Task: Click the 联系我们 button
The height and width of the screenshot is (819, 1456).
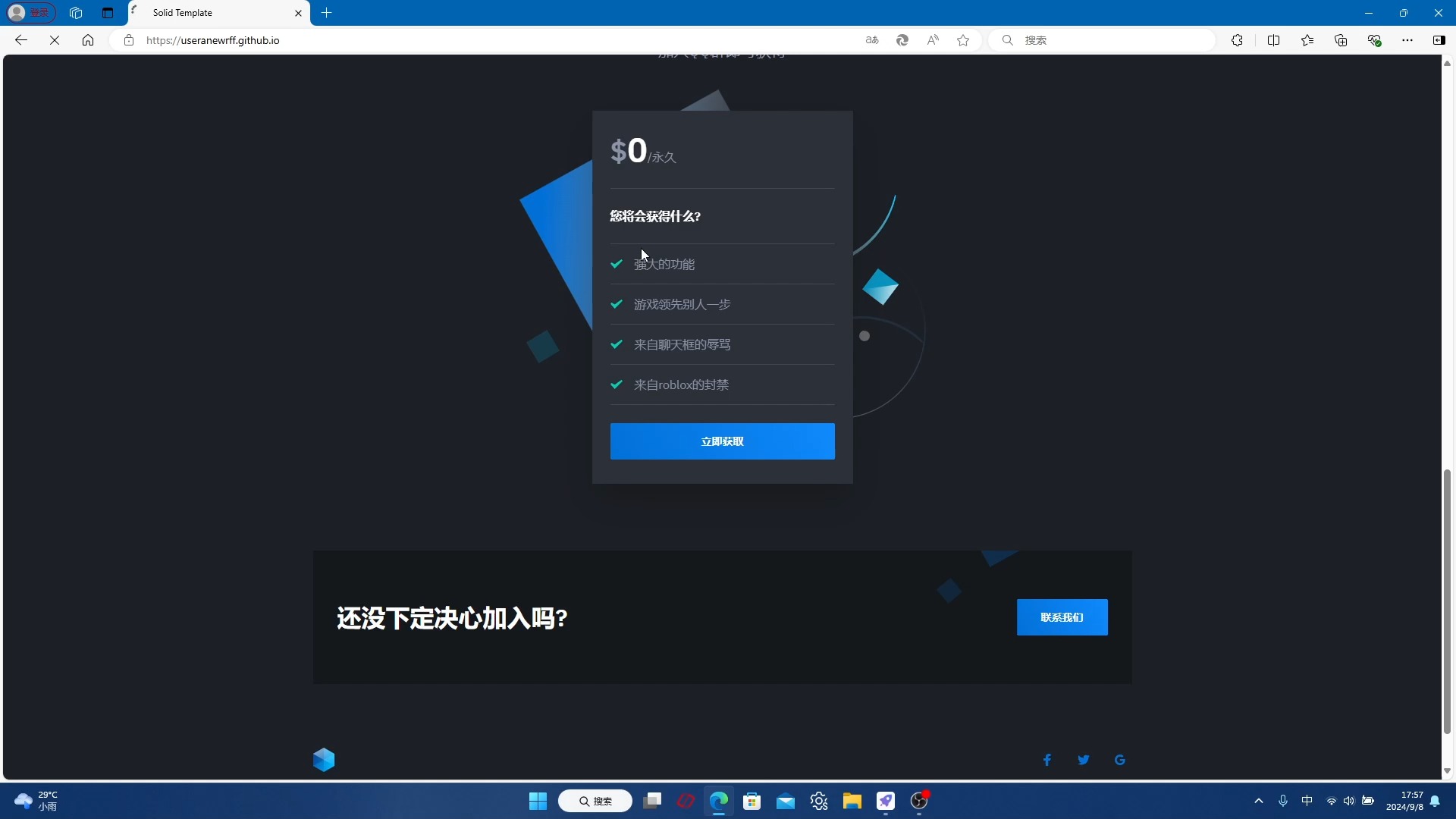Action: 1062,617
